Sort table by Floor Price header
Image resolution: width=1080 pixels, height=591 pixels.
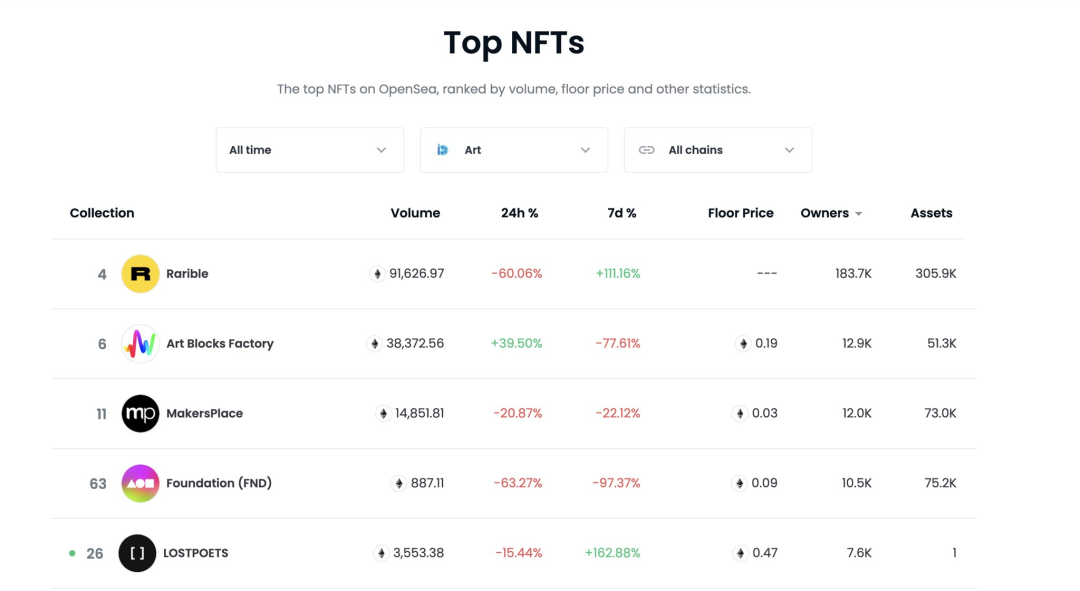point(740,213)
